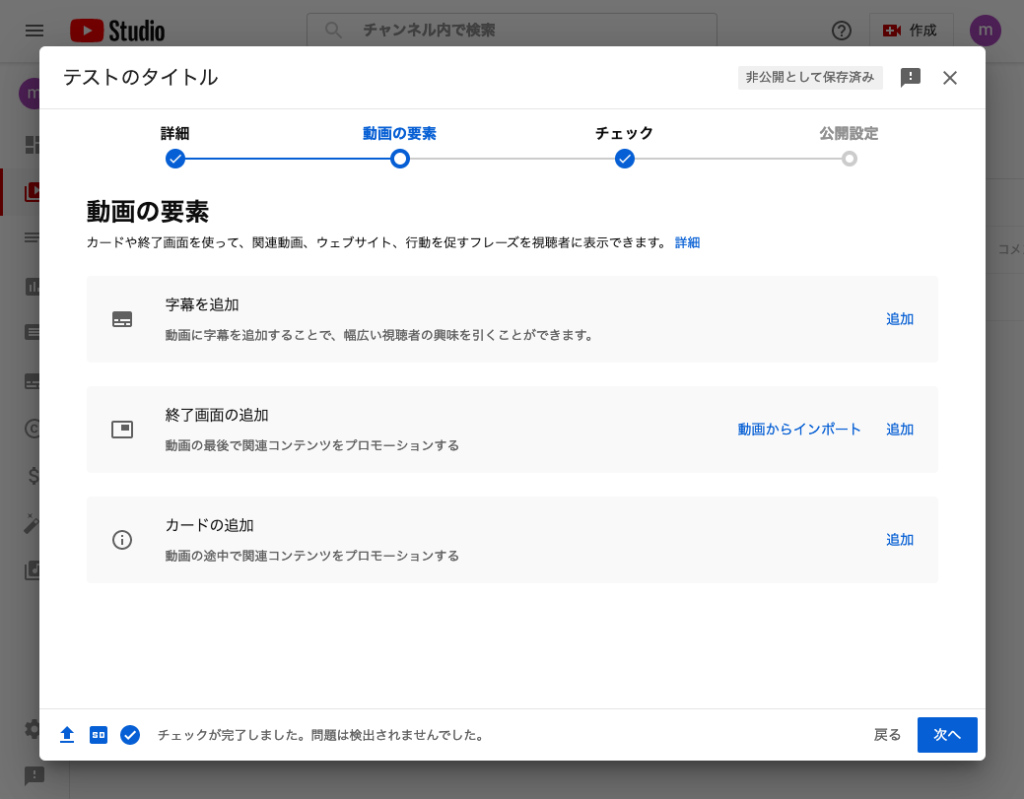The width and height of the screenshot is (1024, 799).
Task: Click 動画からインポート for the end screen
Action: point(797,428)
